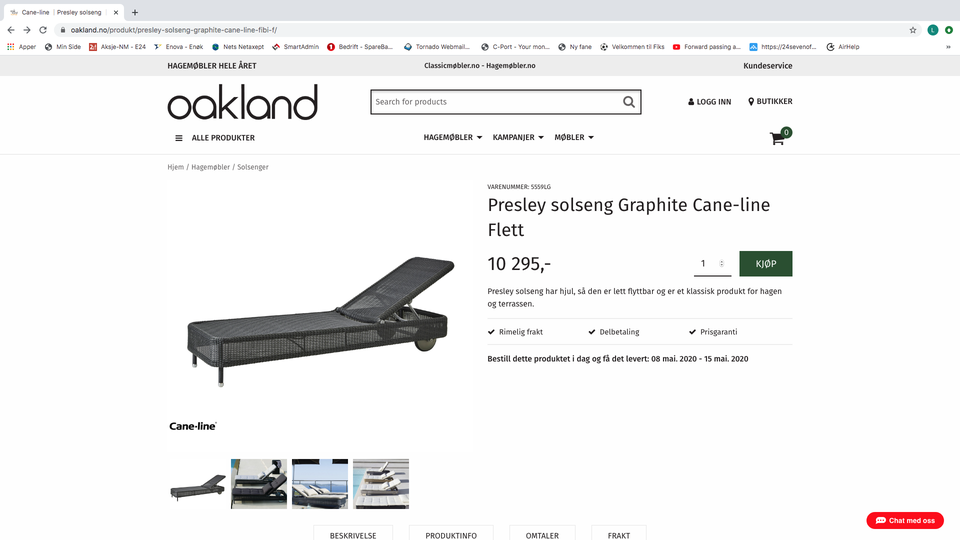
Task: Click the Search for products field
Action: [x=497, y=102]
